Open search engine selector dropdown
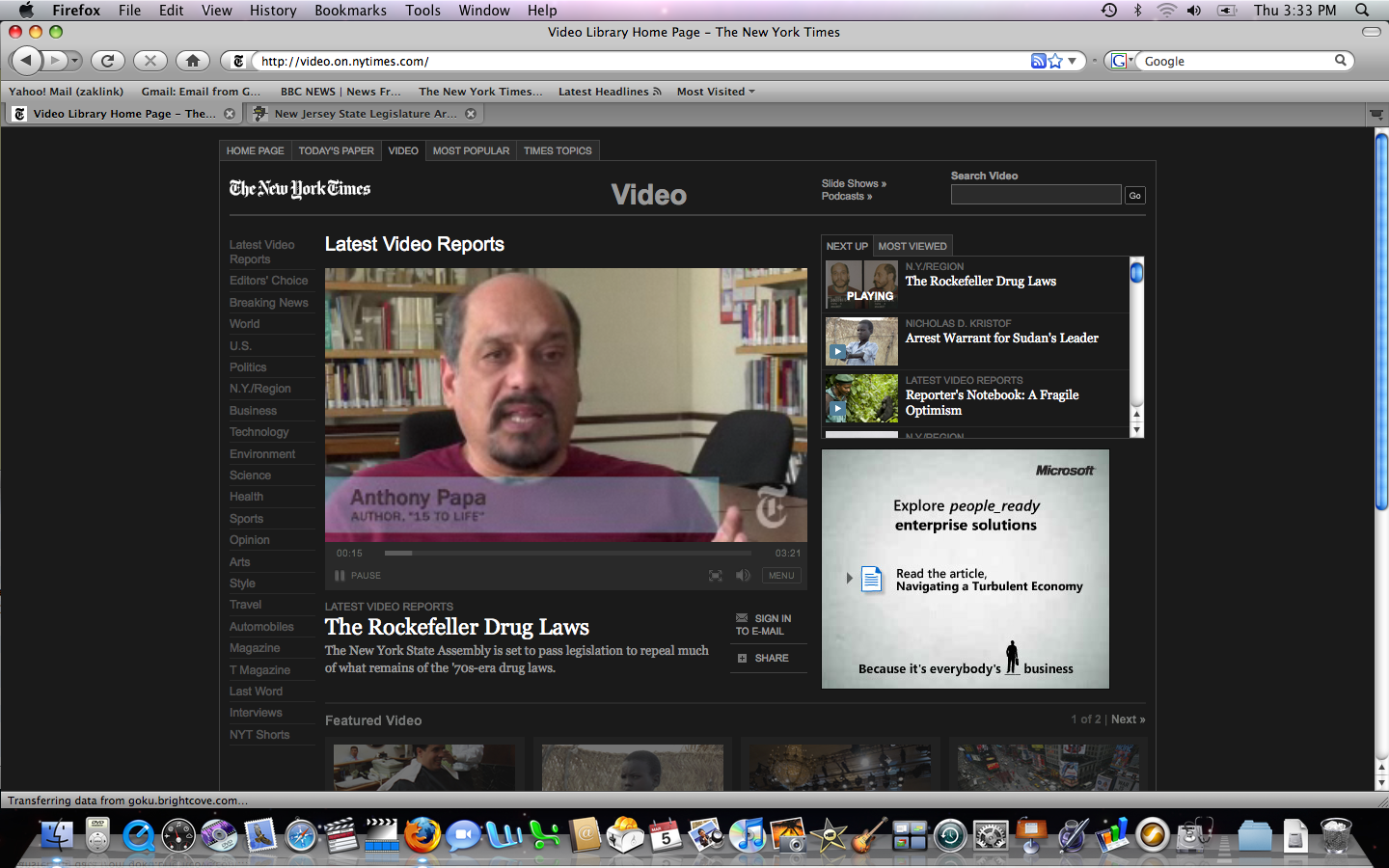This screenshot has width=1389, height=868. click(x=1121, y=61)
